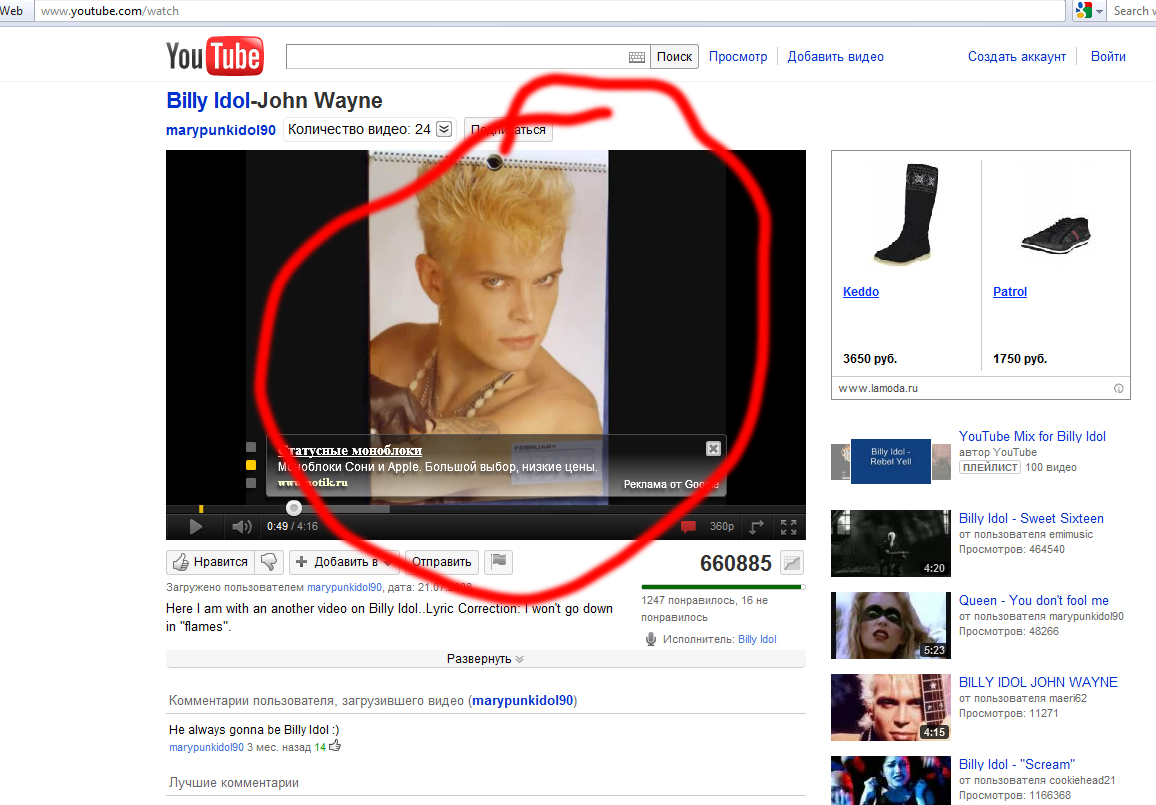Click the Queen video thumbnail
Viewport: 1156px width, 805px height.
[x=891, y=625]
